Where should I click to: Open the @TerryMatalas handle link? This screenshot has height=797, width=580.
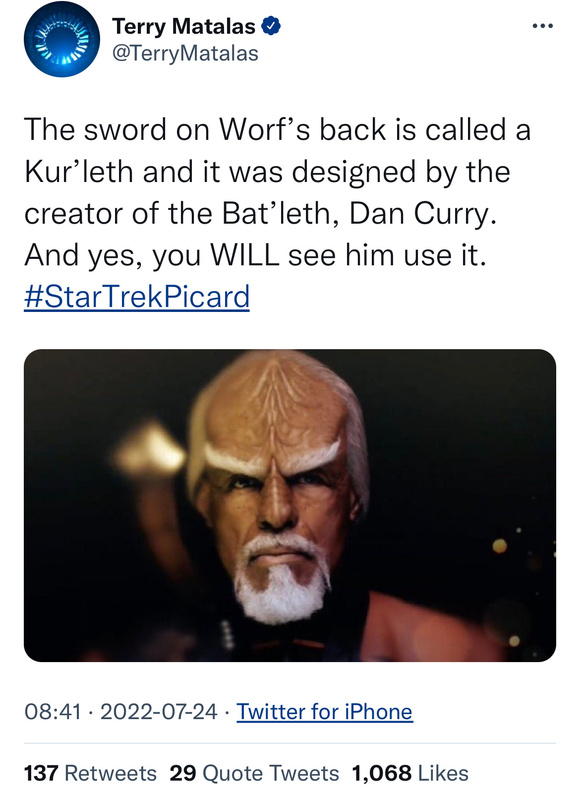pyautogui.click(x=185, y=53)
